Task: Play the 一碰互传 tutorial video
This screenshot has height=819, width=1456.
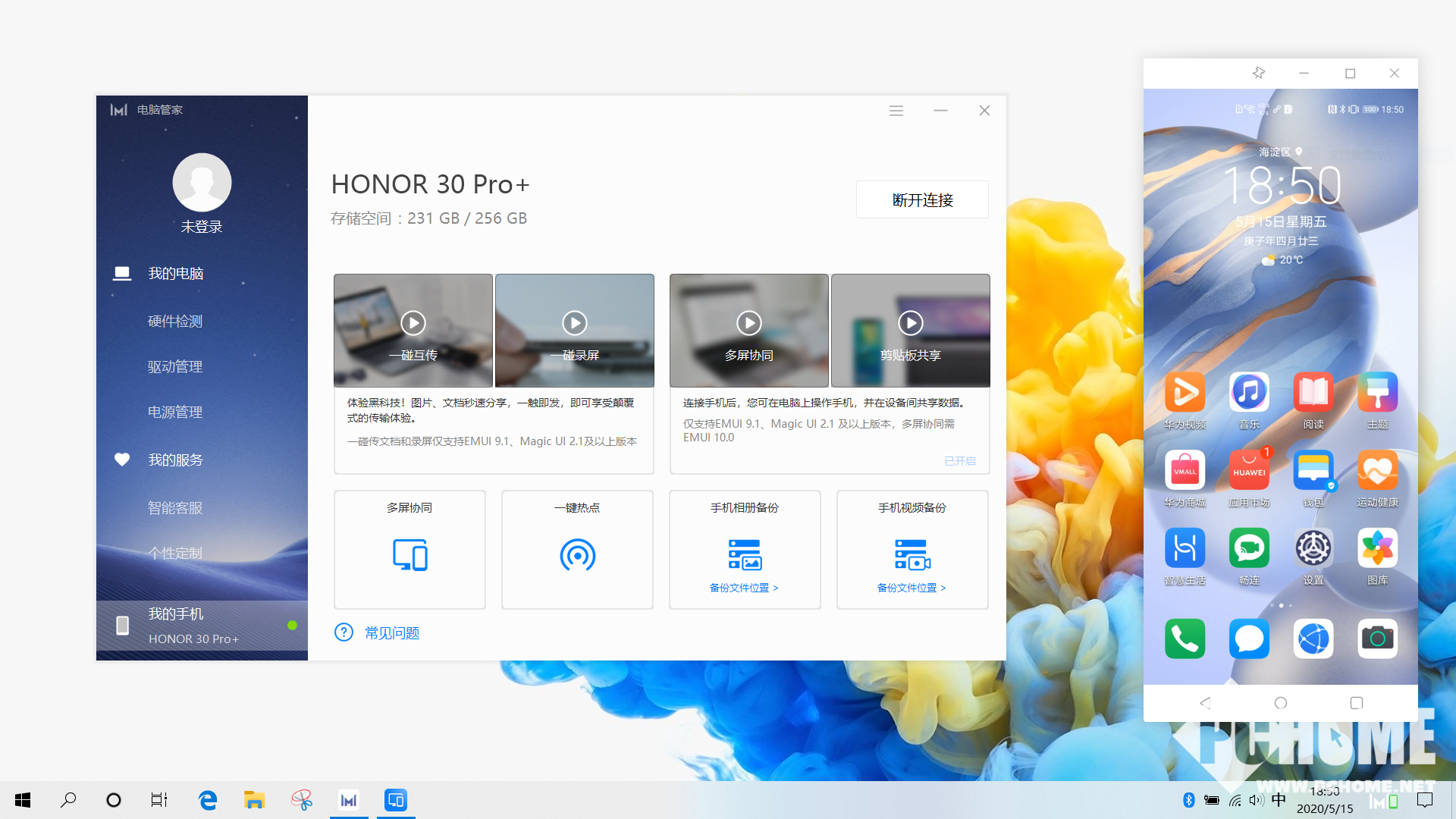Action: [x=413, y=323]
